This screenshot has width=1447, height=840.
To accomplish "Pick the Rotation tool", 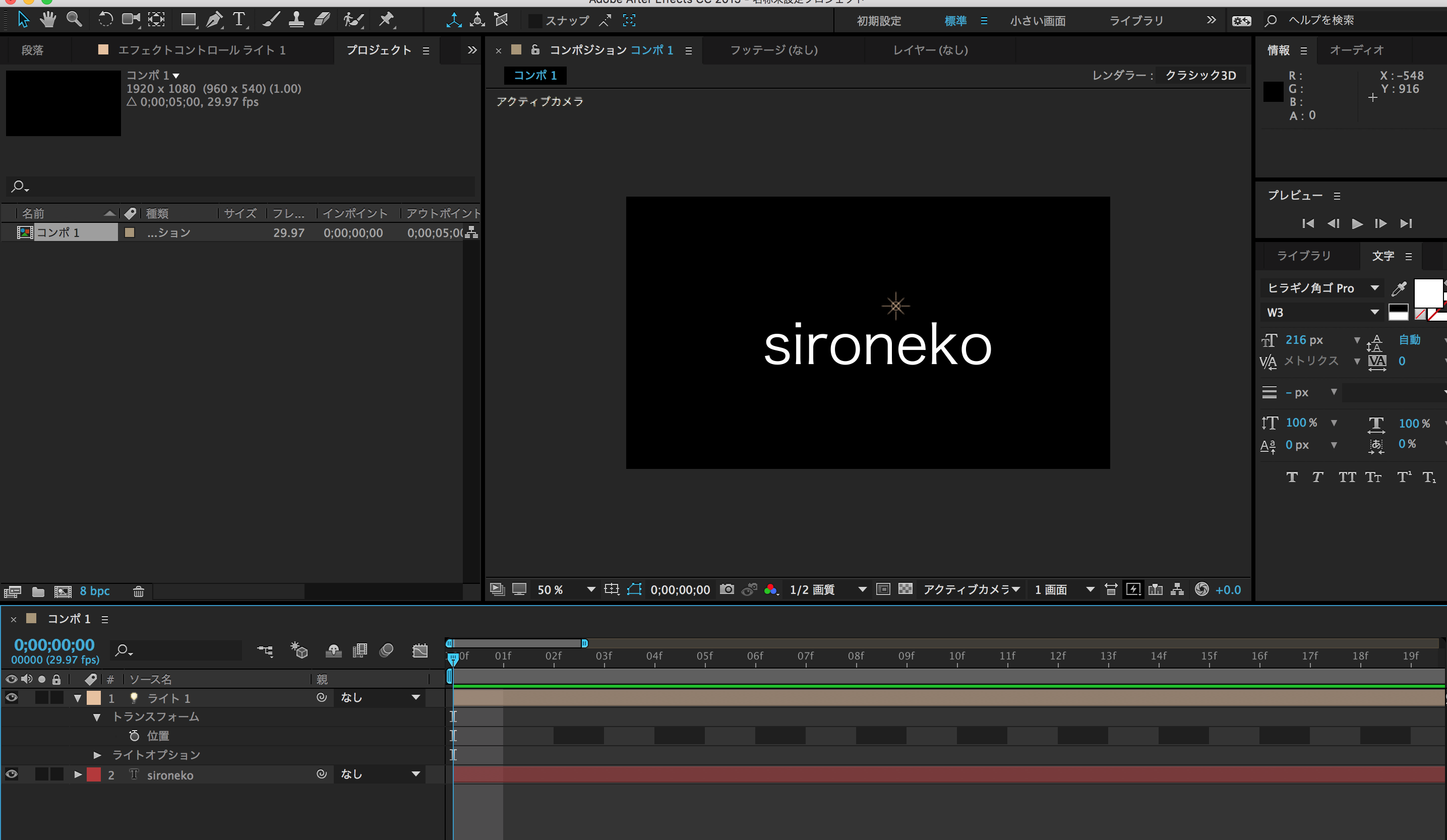I will [x=105, y=20].
